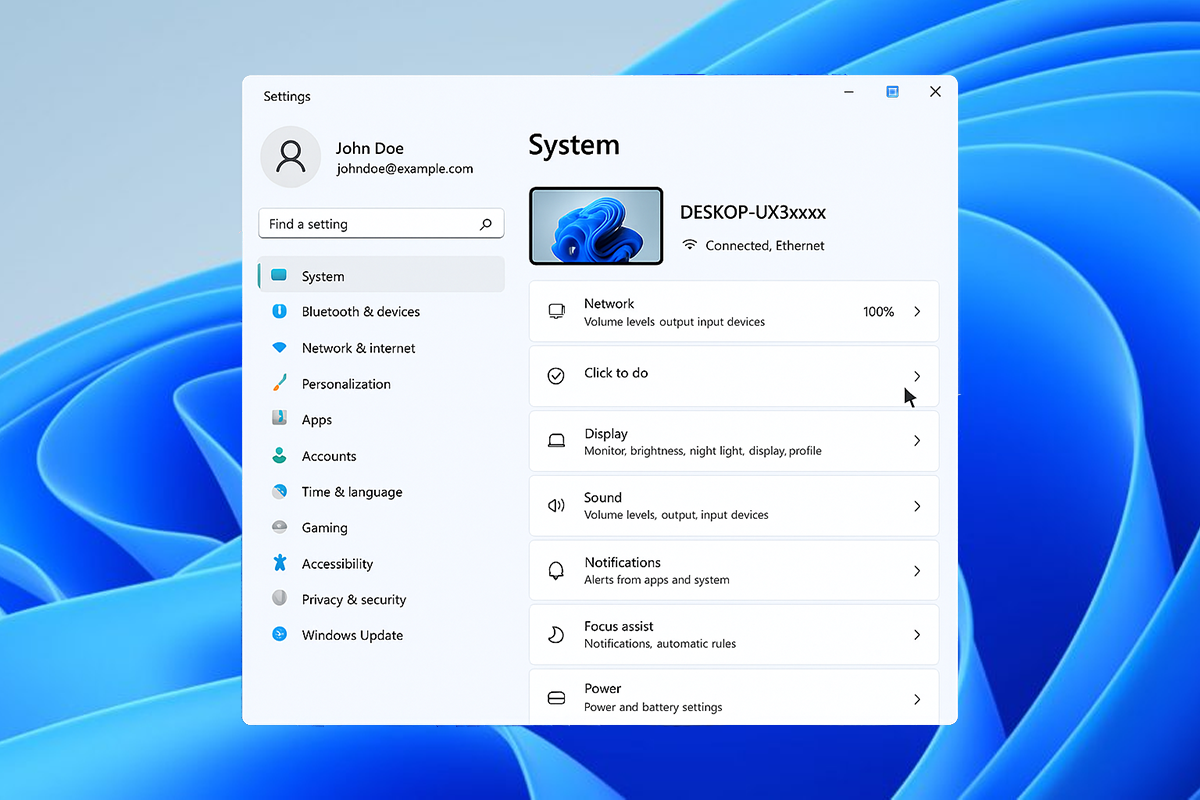Click the Display row laptop icon
This screenshot has height=800, width=1200.
coord(556,441)
